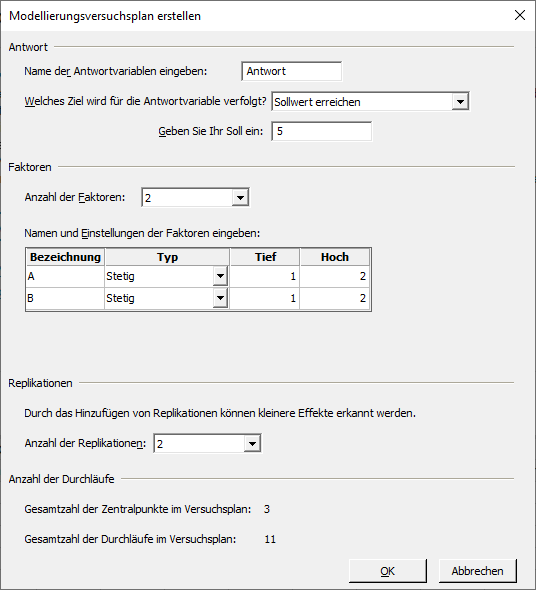Viewport: 536px width, 590px height.
Task: Click the response variable name field
Action: (x=292, y=71)
